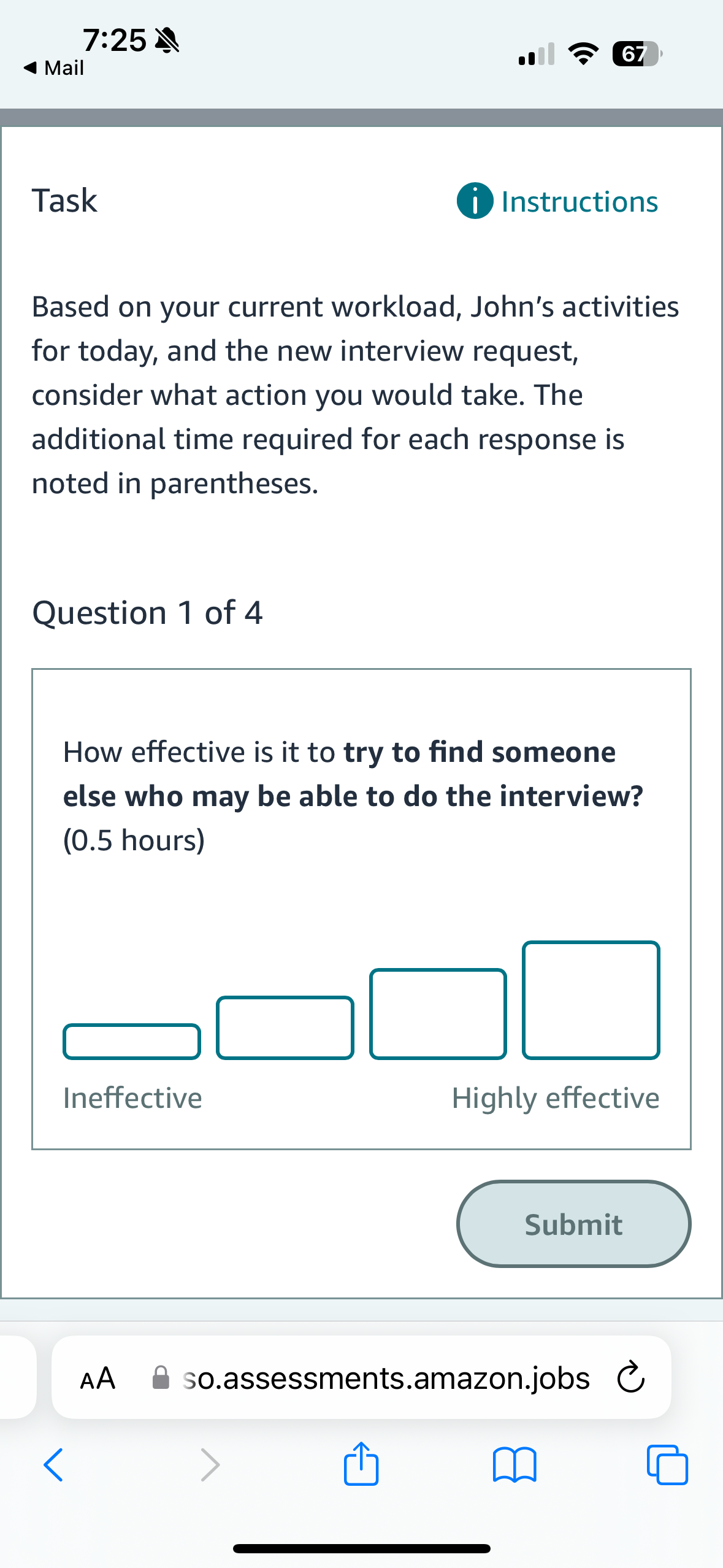The image size is (723, 1568).
Task: Select the third rating bar on the scale
Action: (x=437, y=1013)
